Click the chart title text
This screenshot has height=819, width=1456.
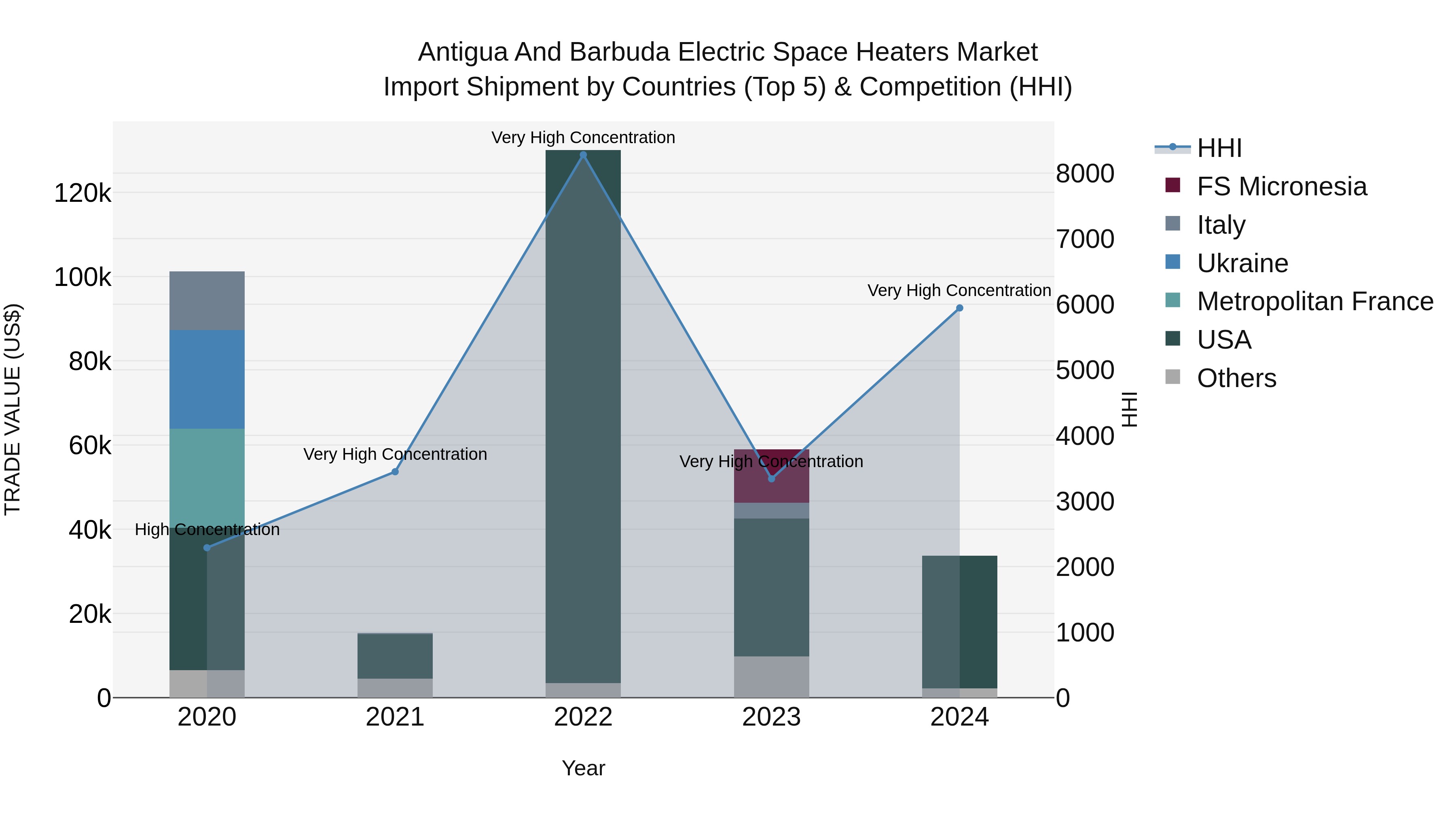coord(728,69)
